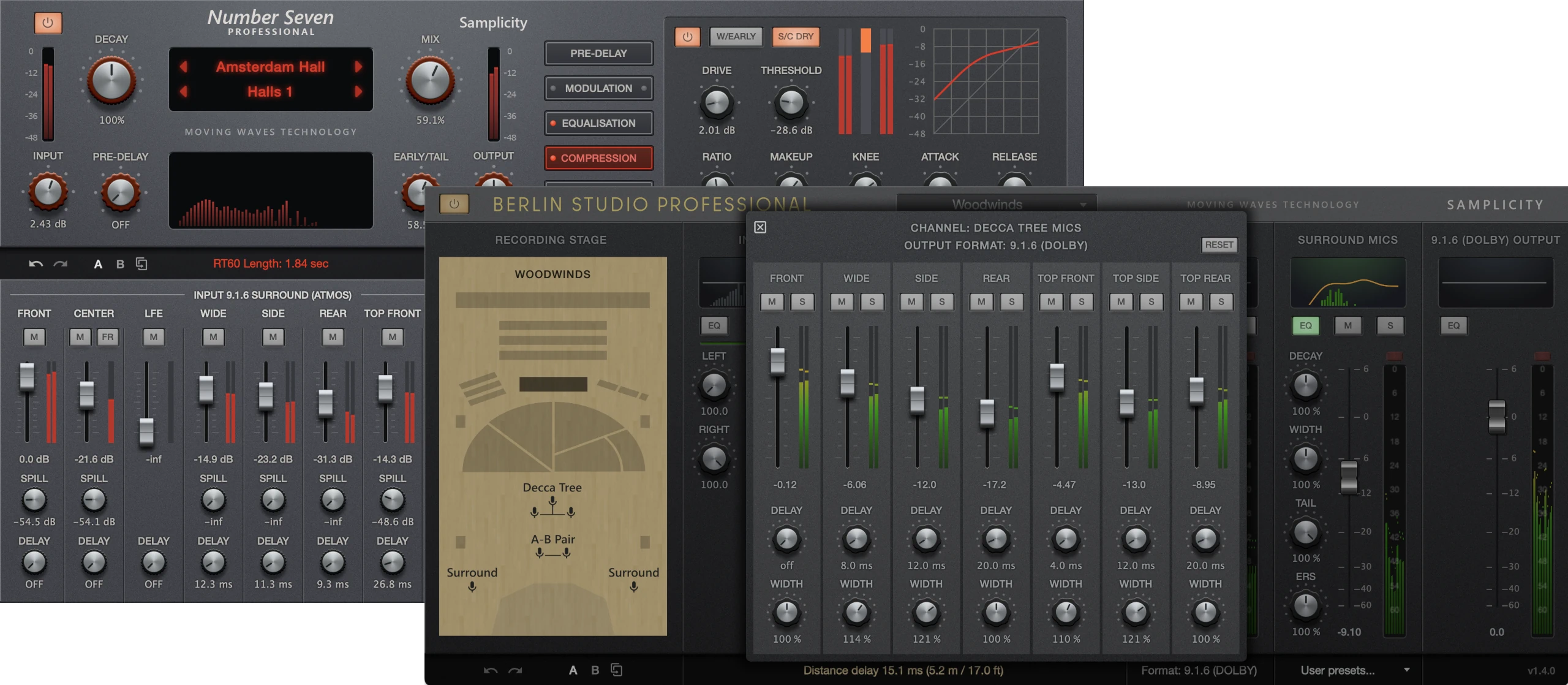Select B state in Number Seven

click(120, 264)
